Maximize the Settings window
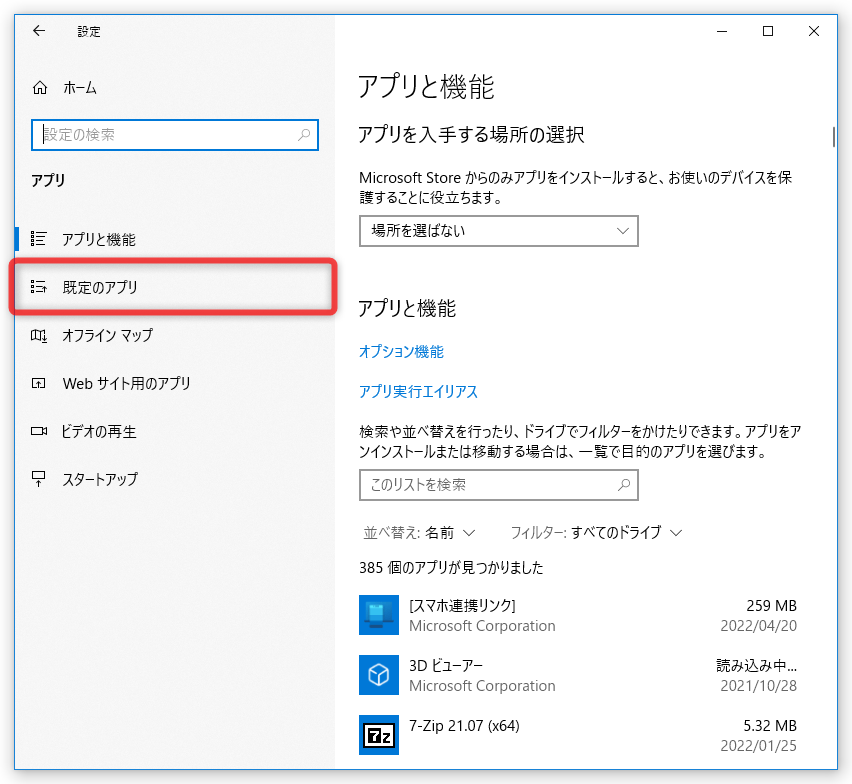Image resolution: width=852 pixels, height=784 pixels. pos(768,32)
